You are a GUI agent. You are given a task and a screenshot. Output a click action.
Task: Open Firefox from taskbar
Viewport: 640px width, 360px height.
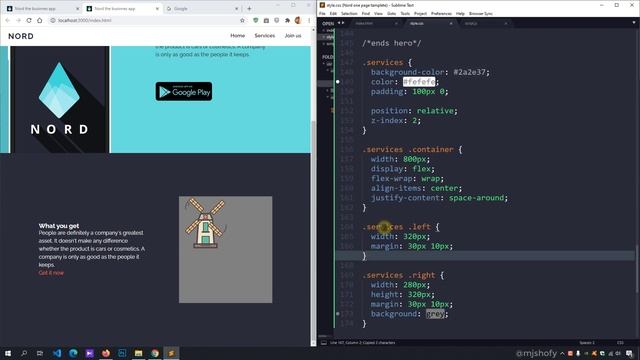(106, 353)
